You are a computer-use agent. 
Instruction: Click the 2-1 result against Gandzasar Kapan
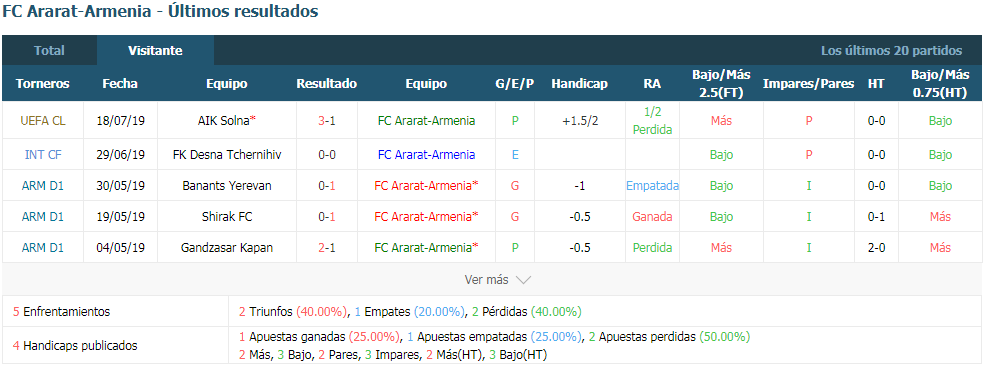pos(327,247)
